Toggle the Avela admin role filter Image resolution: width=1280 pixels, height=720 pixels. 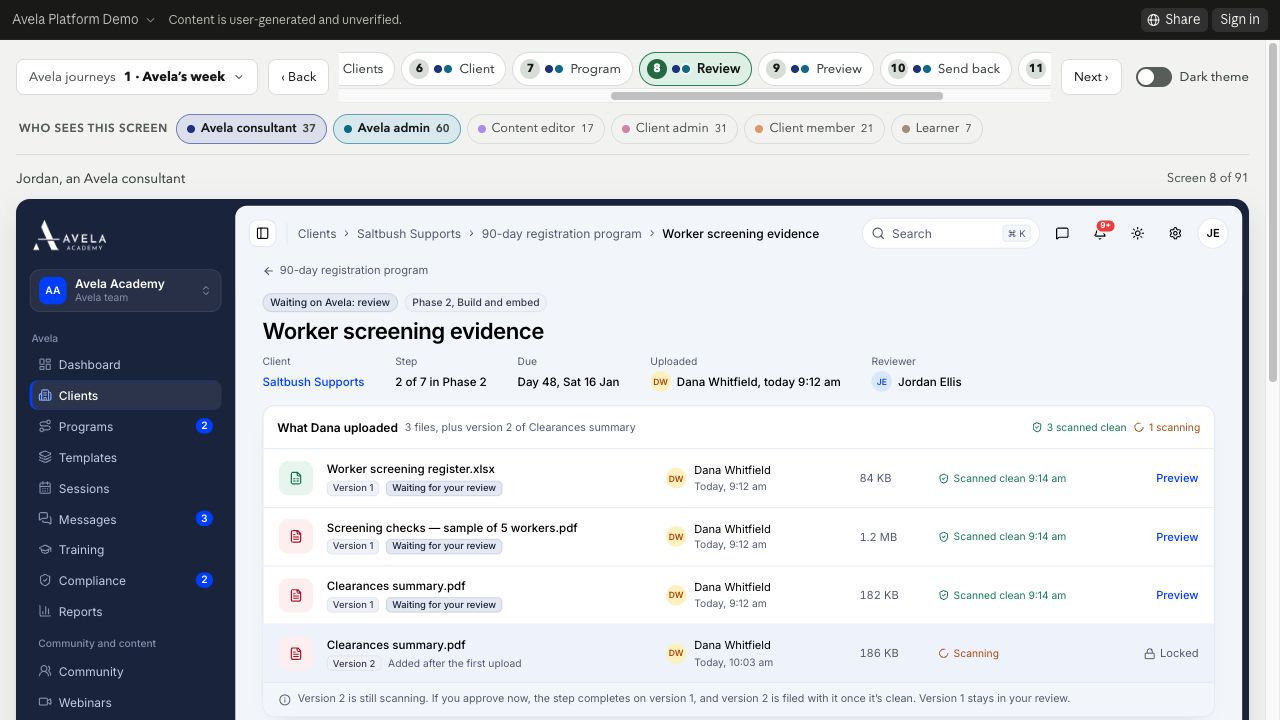397,128
